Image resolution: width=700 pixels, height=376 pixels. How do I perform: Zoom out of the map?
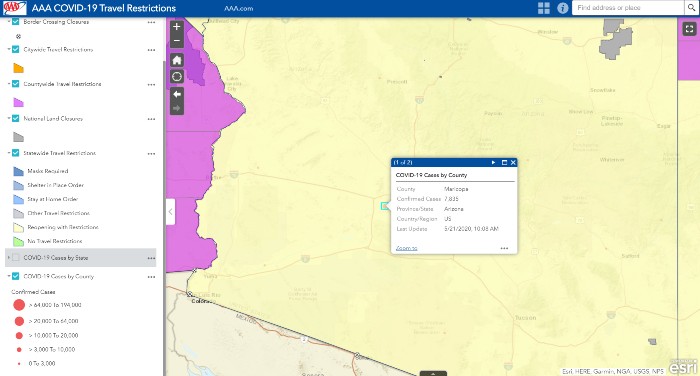point(177,41)
